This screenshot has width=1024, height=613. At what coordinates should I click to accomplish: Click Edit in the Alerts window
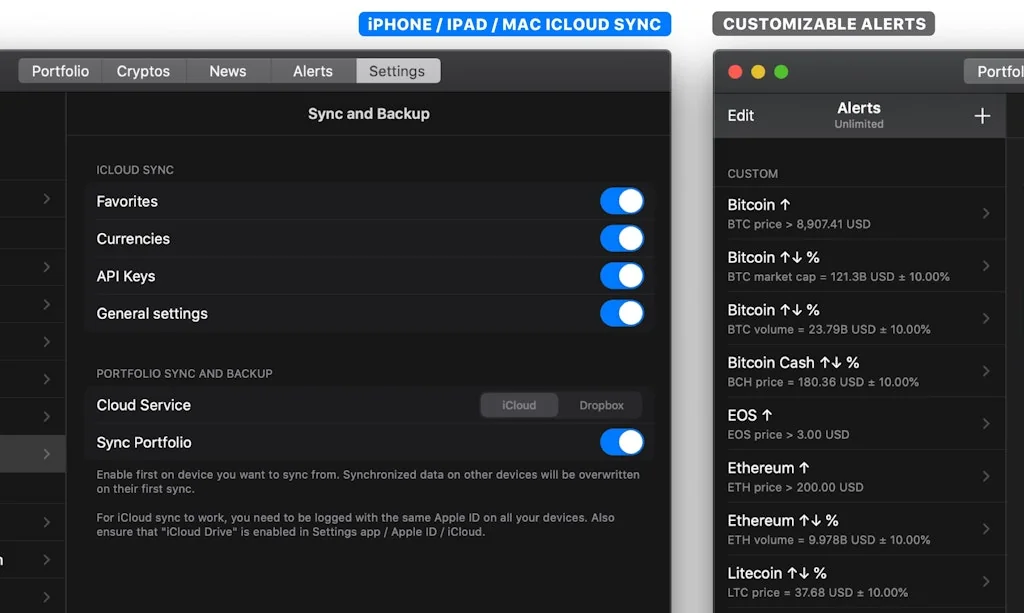click(x=740, y=115)
